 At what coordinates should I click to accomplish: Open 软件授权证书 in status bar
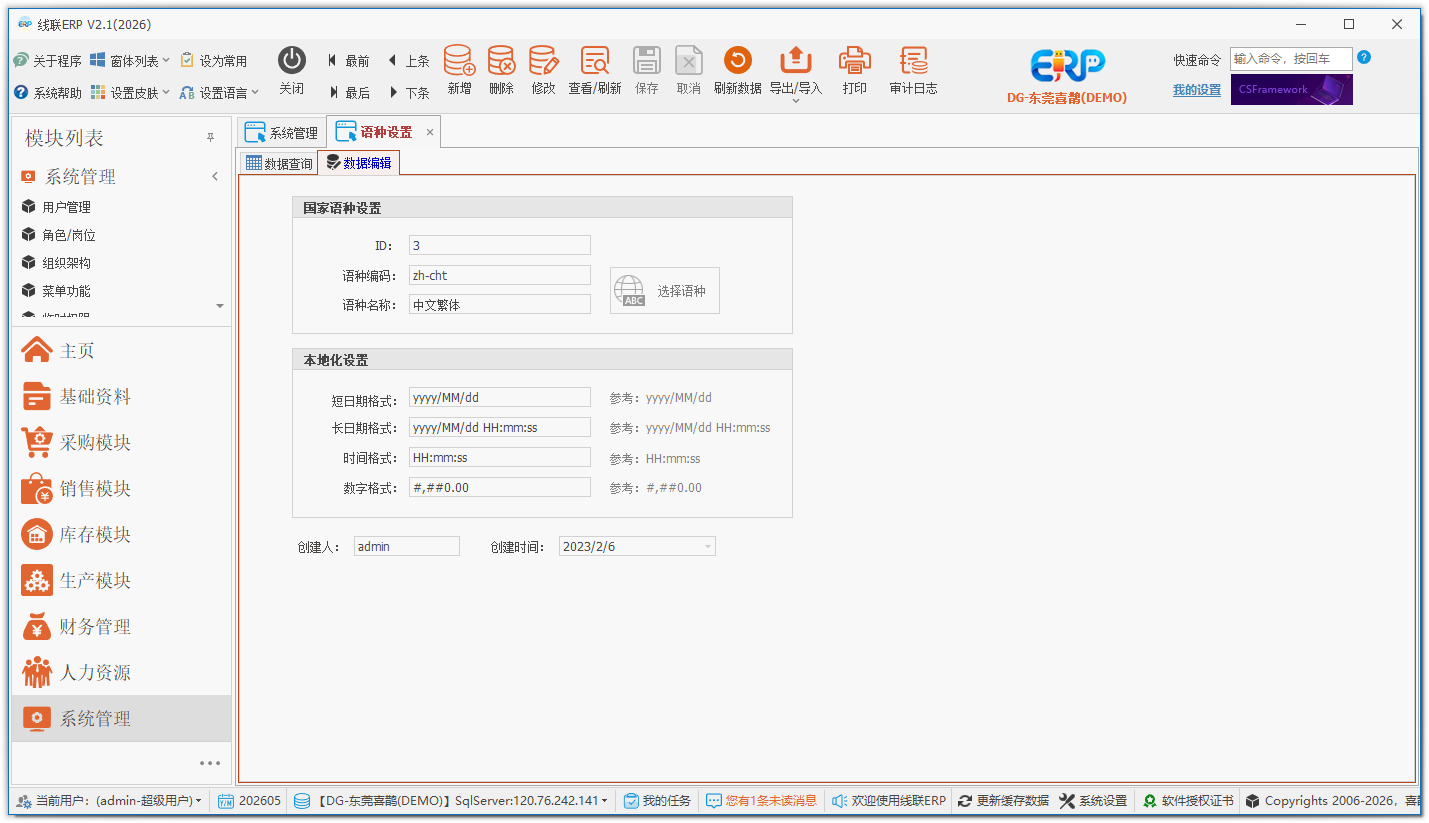click(x=1188, y=801)
